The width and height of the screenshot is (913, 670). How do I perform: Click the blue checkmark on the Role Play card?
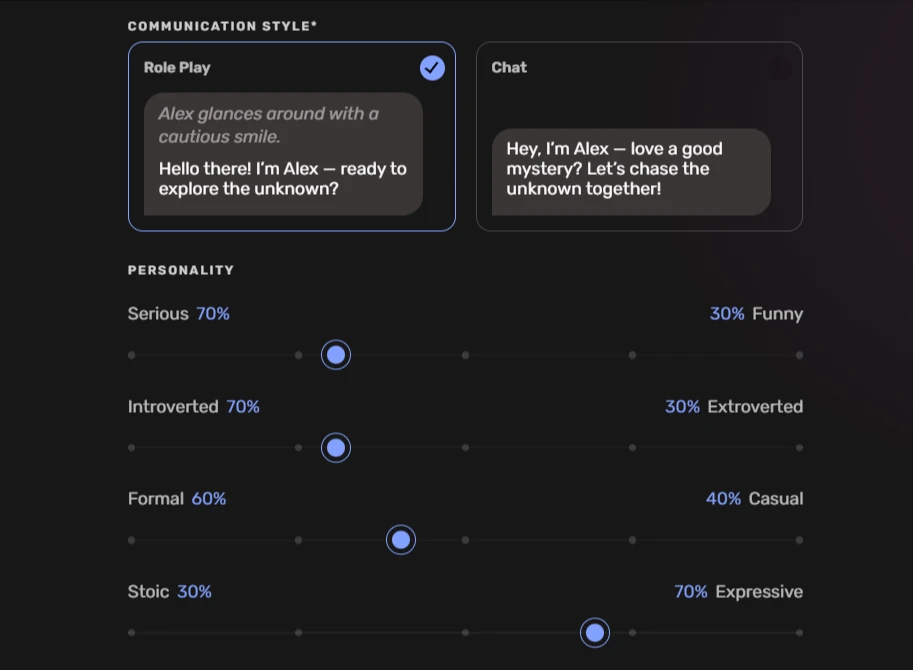[431, 68]
